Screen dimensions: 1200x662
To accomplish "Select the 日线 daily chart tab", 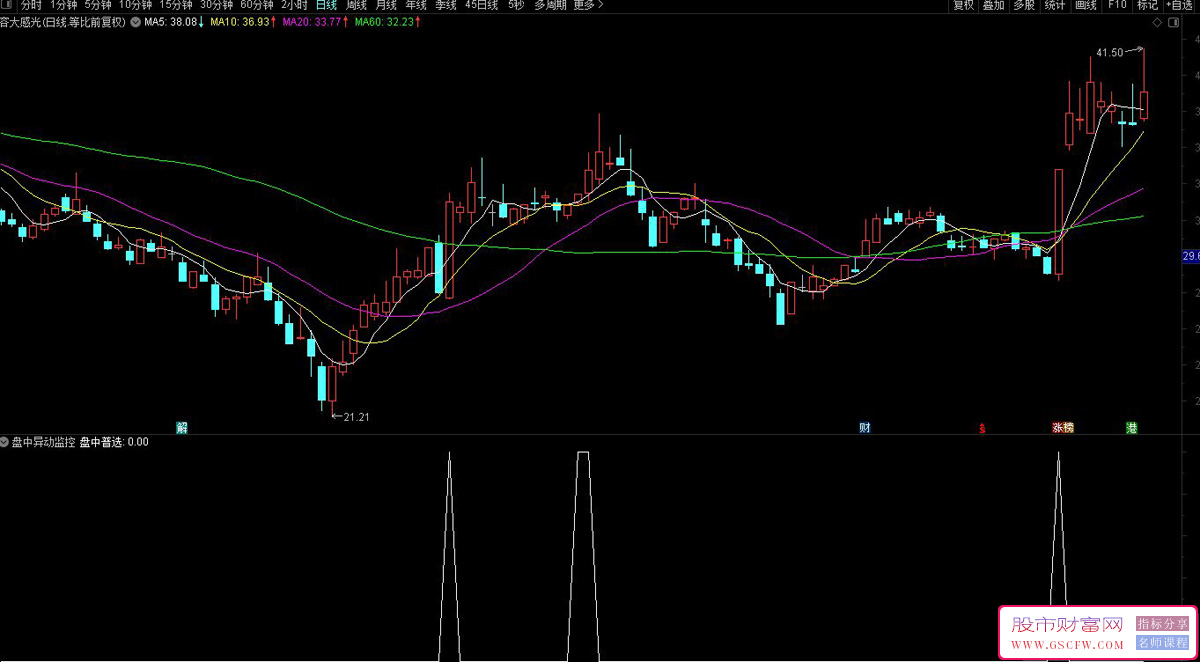I will pyautogui.click(x=327, y=5).
